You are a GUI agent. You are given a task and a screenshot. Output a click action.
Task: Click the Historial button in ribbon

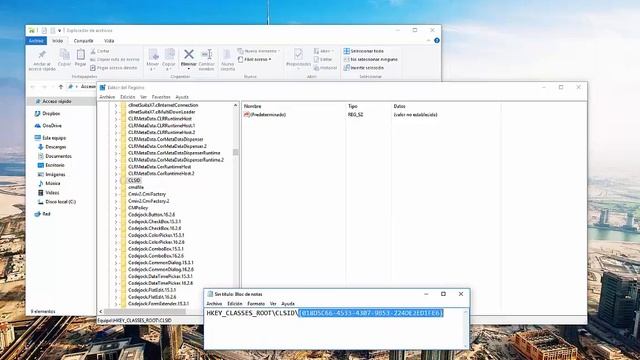coord(325,68)
